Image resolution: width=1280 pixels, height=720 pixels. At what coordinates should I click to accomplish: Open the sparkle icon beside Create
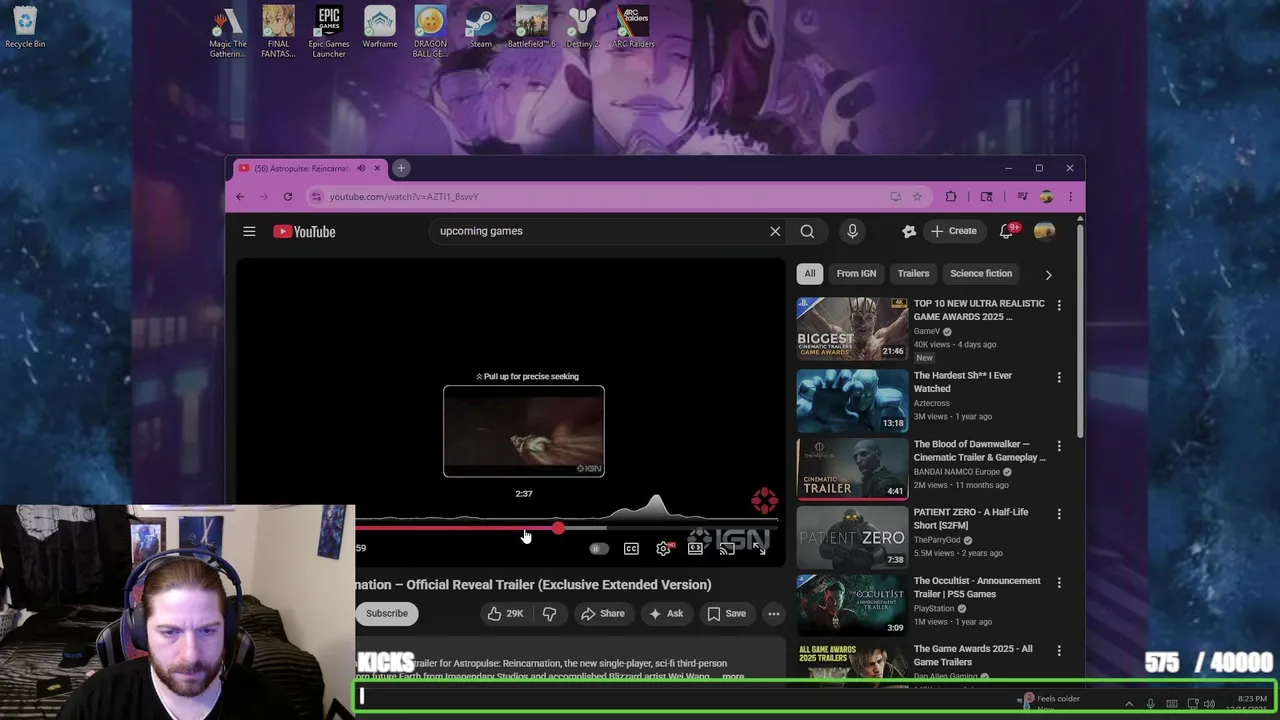tap(909, 231)
